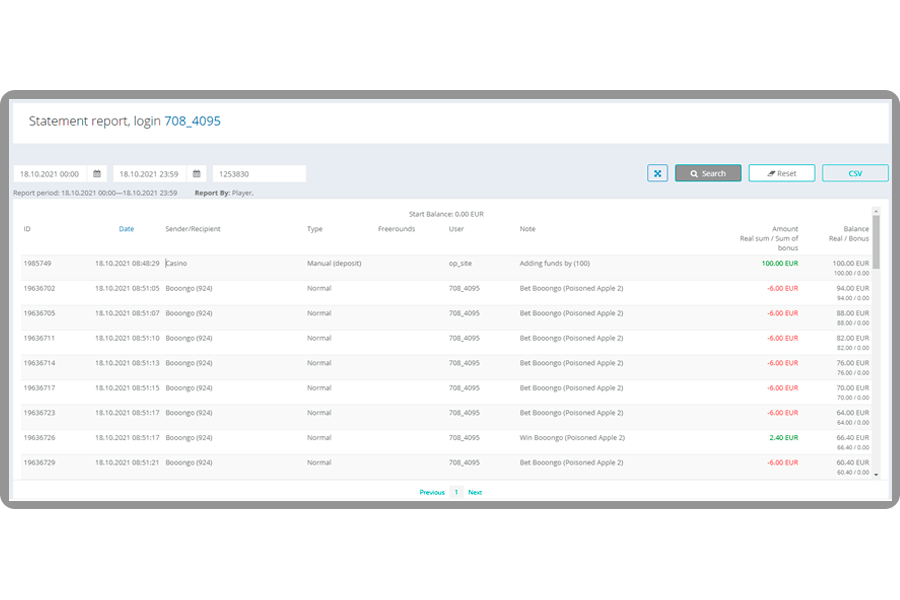
Task: Open the 708_4095 login link
Action: click(x=192, y=121)
